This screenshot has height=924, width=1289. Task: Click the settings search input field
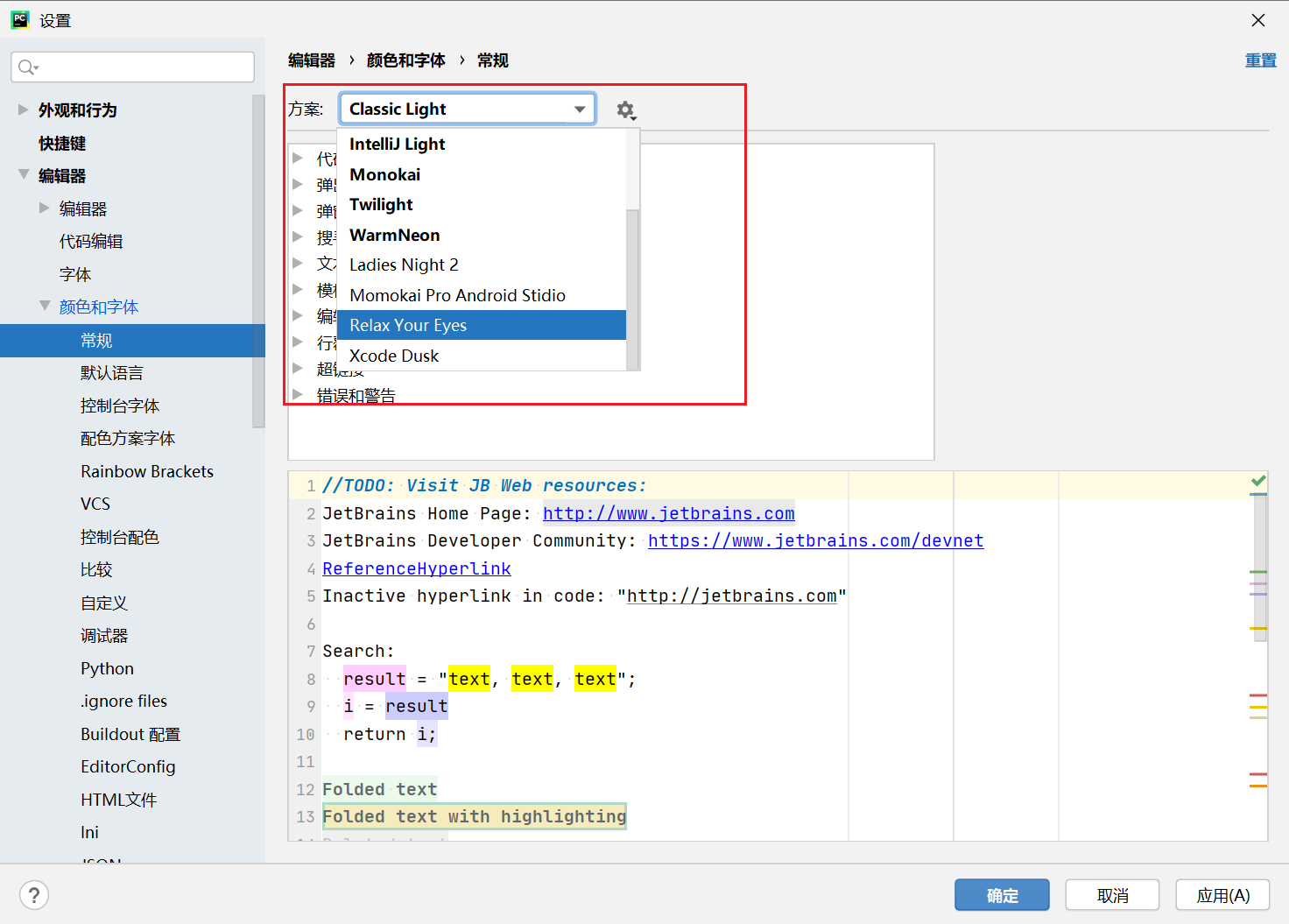pyautogui.click(x=133, y=67)
